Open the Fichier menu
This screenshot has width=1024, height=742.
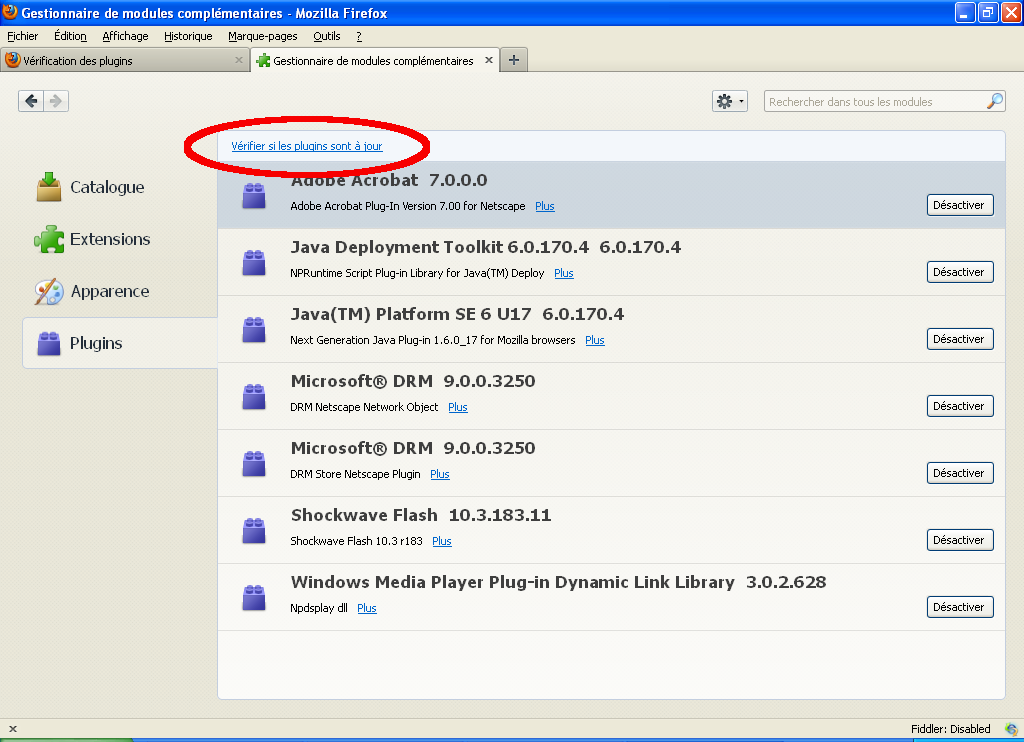click(22, 36)
